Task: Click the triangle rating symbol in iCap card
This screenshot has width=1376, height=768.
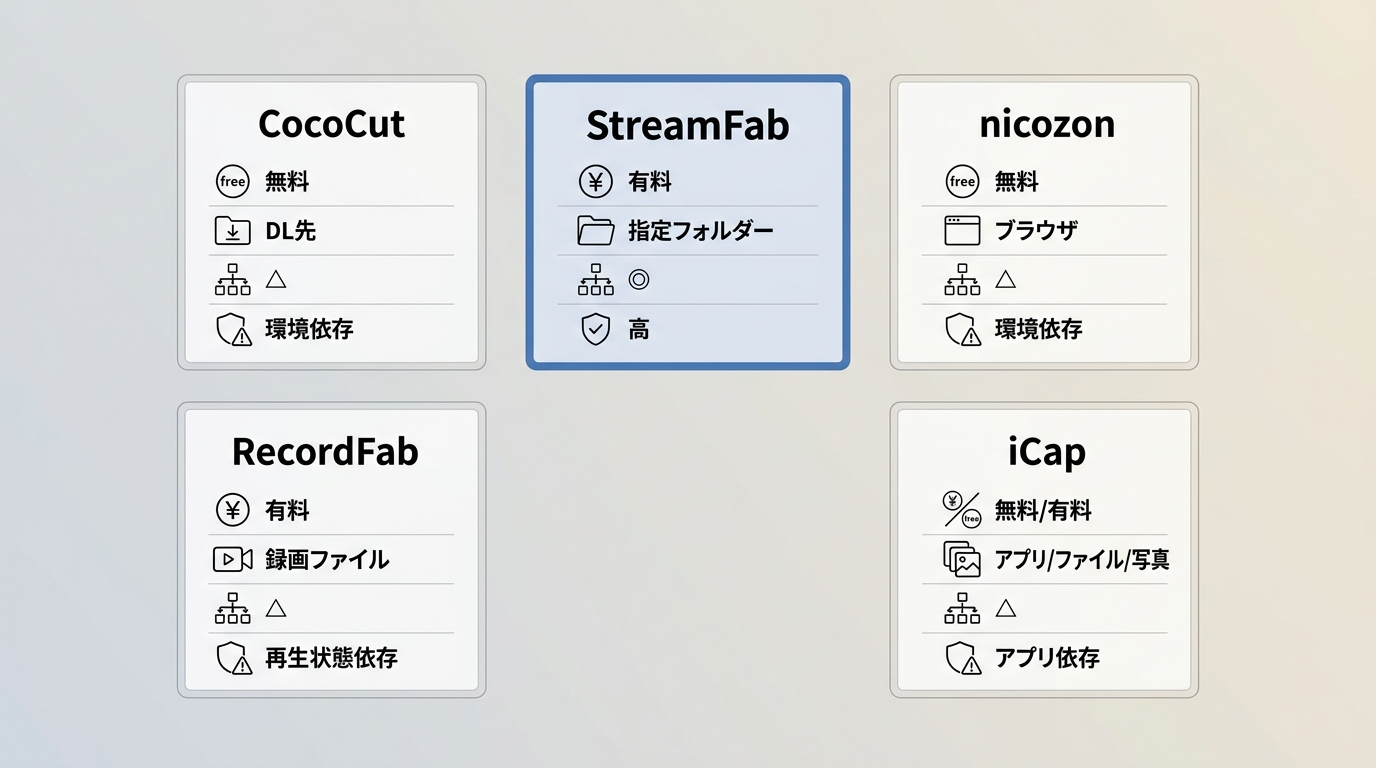Action: click(x=1006, y=607)
